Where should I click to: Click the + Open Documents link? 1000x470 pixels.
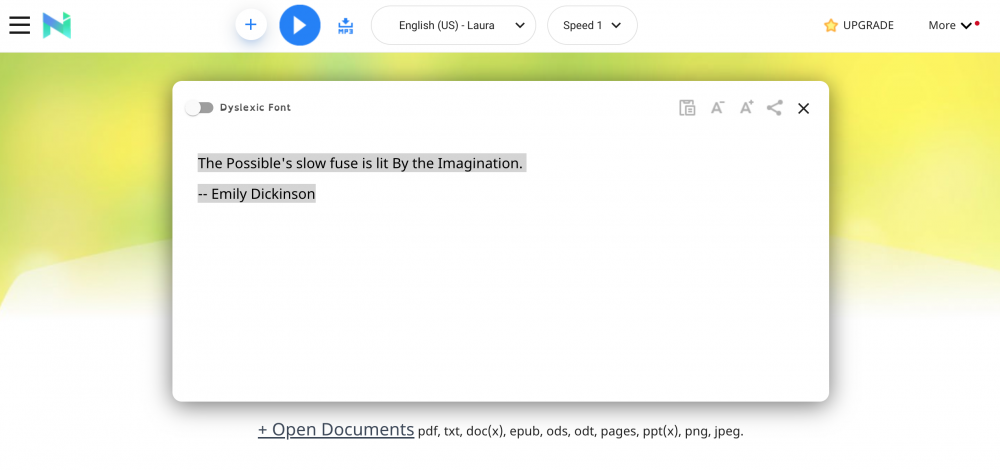click(336, 429)
